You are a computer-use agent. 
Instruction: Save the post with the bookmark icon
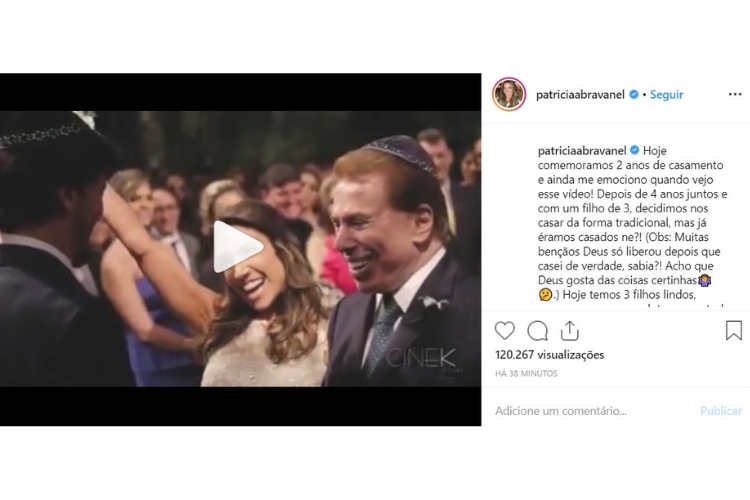pos(734,331)
